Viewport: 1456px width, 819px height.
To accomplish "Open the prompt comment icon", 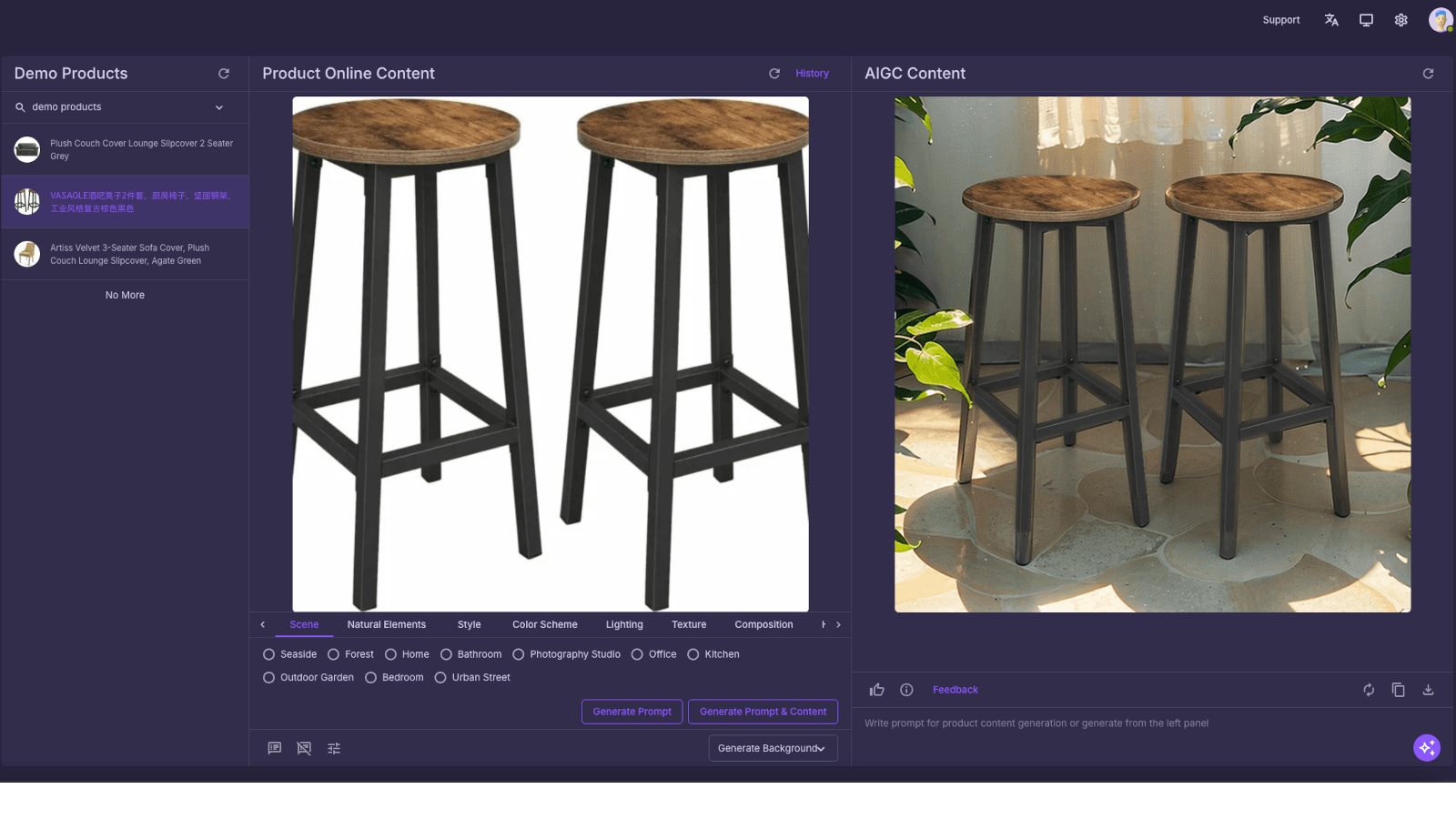I will [x=274, y=748].
